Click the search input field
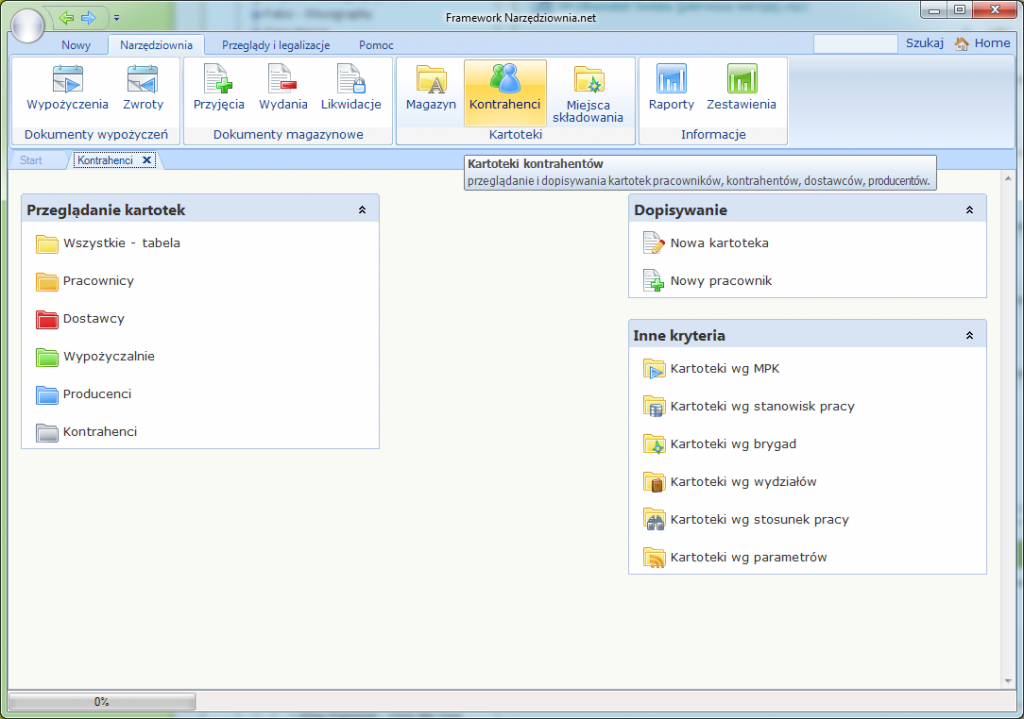Image resolution: width=1024 pixels, height=719 pixels. pyautogui.click(x=855, y=44)
